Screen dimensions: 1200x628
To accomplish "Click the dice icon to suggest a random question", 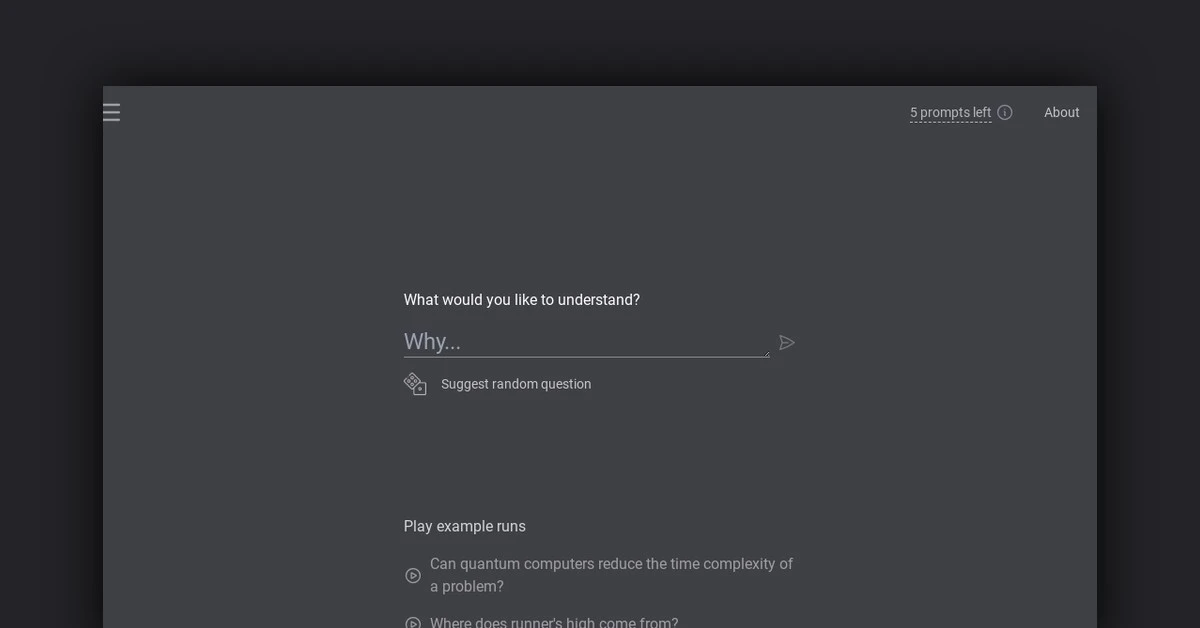I will [x=415, y=383].
